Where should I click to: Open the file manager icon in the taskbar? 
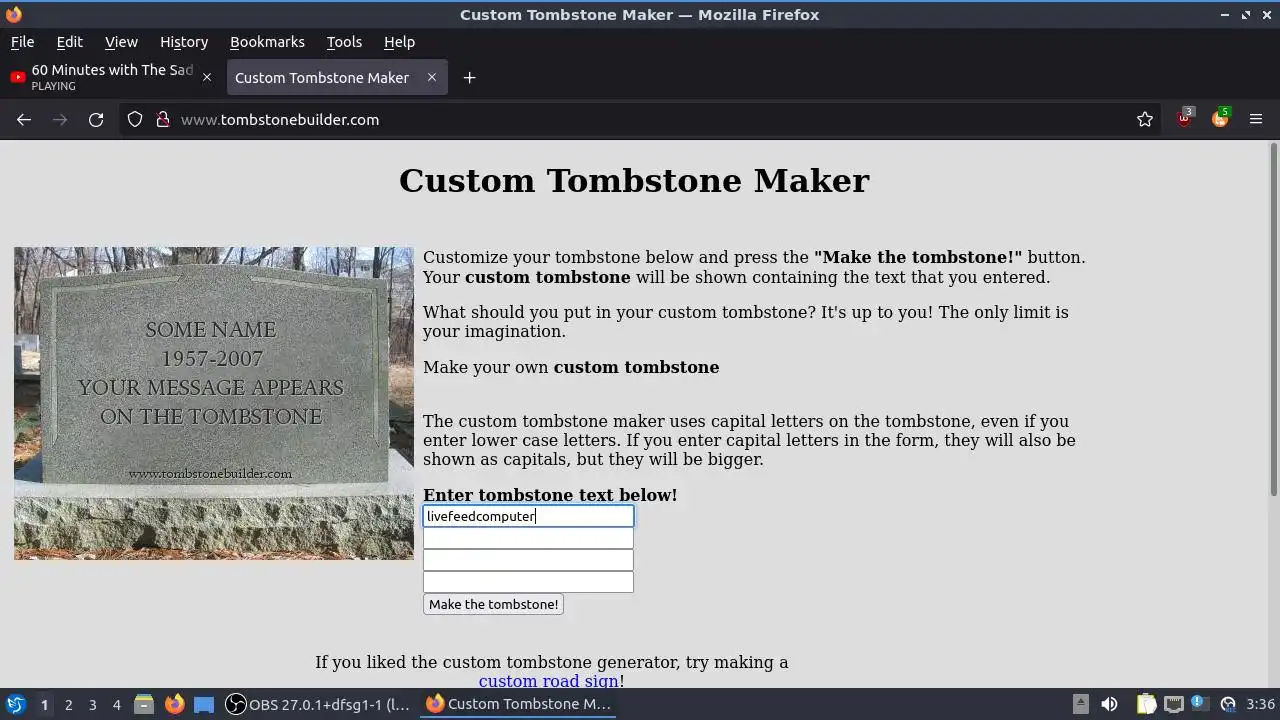click(x=143, y=704)
